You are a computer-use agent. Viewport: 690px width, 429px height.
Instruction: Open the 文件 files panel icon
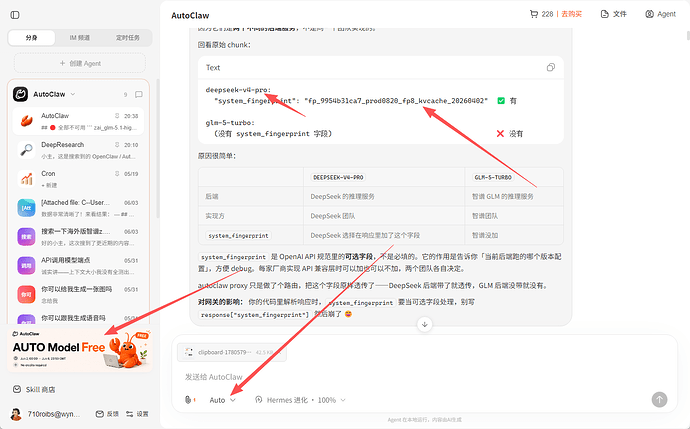tap(605, 14)
